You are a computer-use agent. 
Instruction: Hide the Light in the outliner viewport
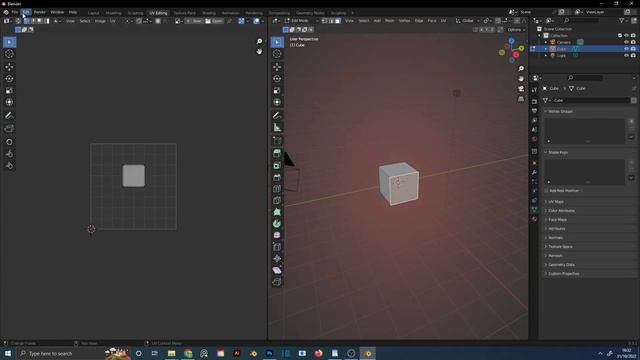coord(626,56)
